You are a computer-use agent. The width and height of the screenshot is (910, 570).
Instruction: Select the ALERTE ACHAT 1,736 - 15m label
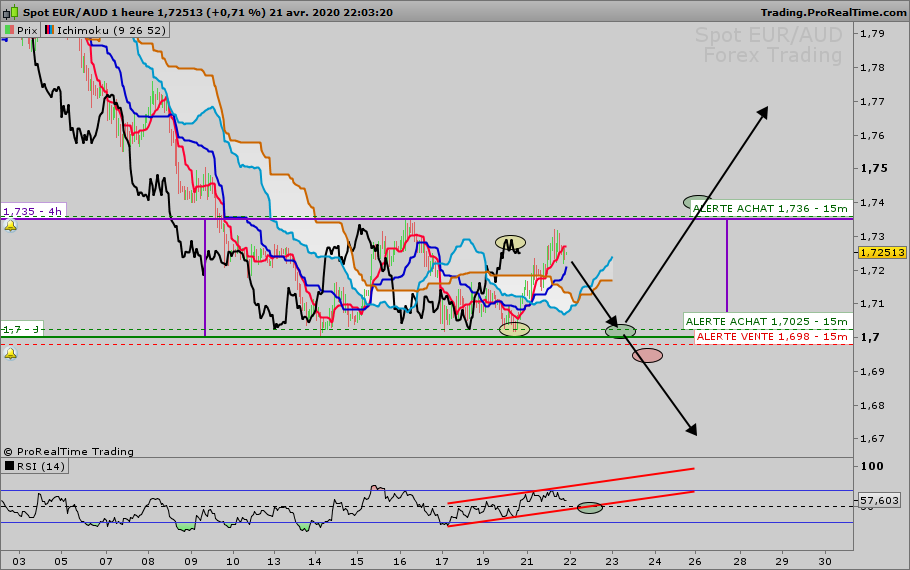(x=770, y=208)
